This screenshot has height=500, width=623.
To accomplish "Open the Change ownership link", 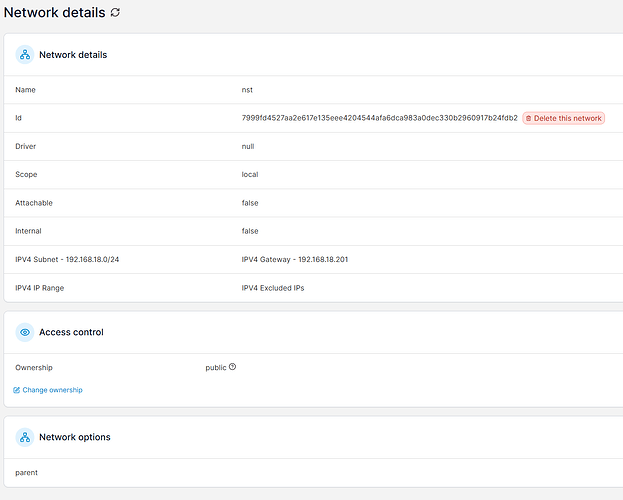I will (48, 390).
